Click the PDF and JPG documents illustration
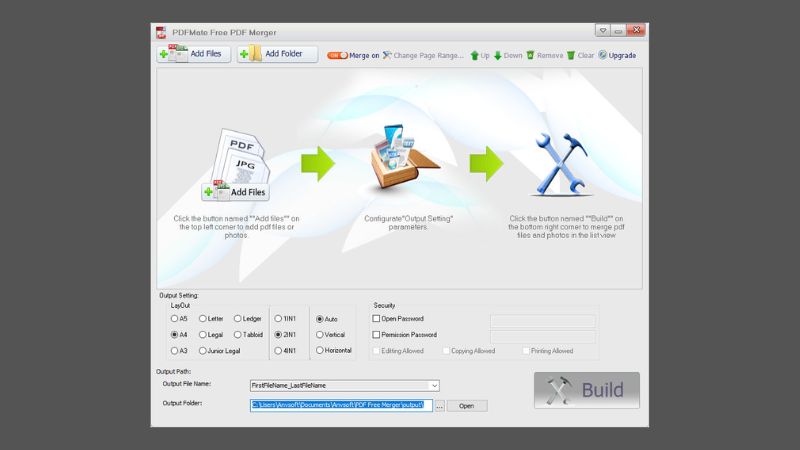 pos(239,156)
